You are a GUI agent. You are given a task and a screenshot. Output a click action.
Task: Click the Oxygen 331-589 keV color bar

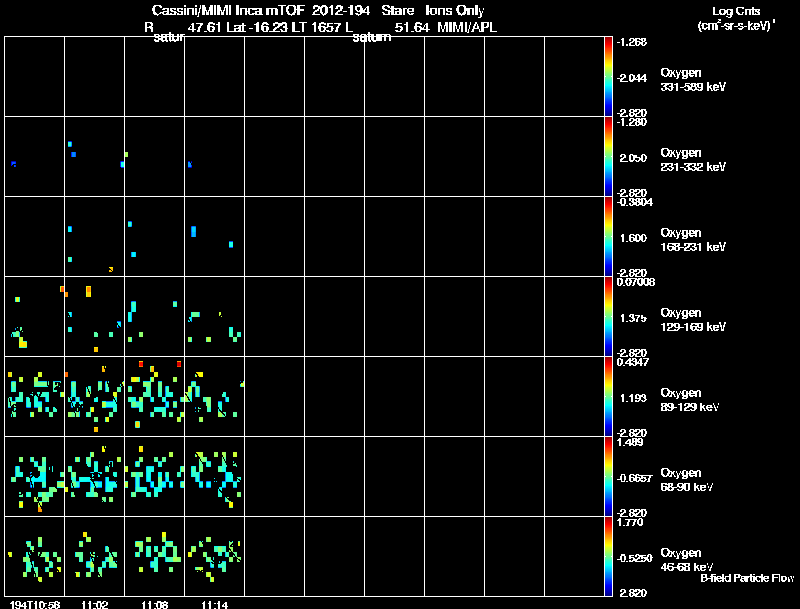(608, 77)
